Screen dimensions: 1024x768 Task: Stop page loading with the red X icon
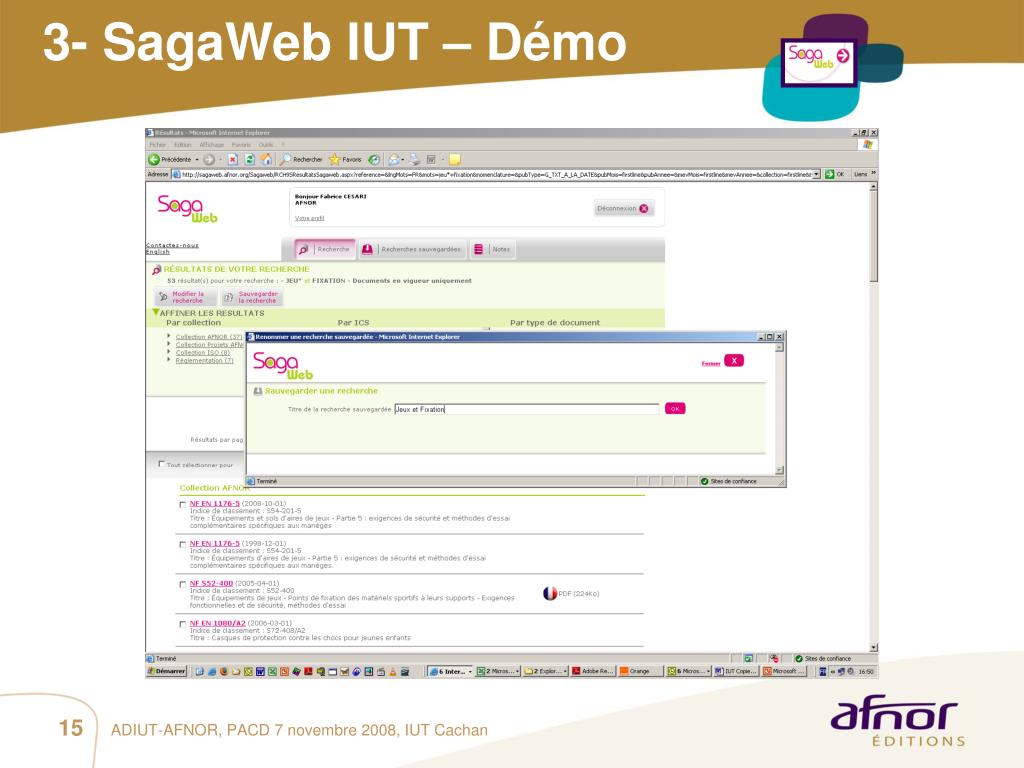[x=232, y=159]
